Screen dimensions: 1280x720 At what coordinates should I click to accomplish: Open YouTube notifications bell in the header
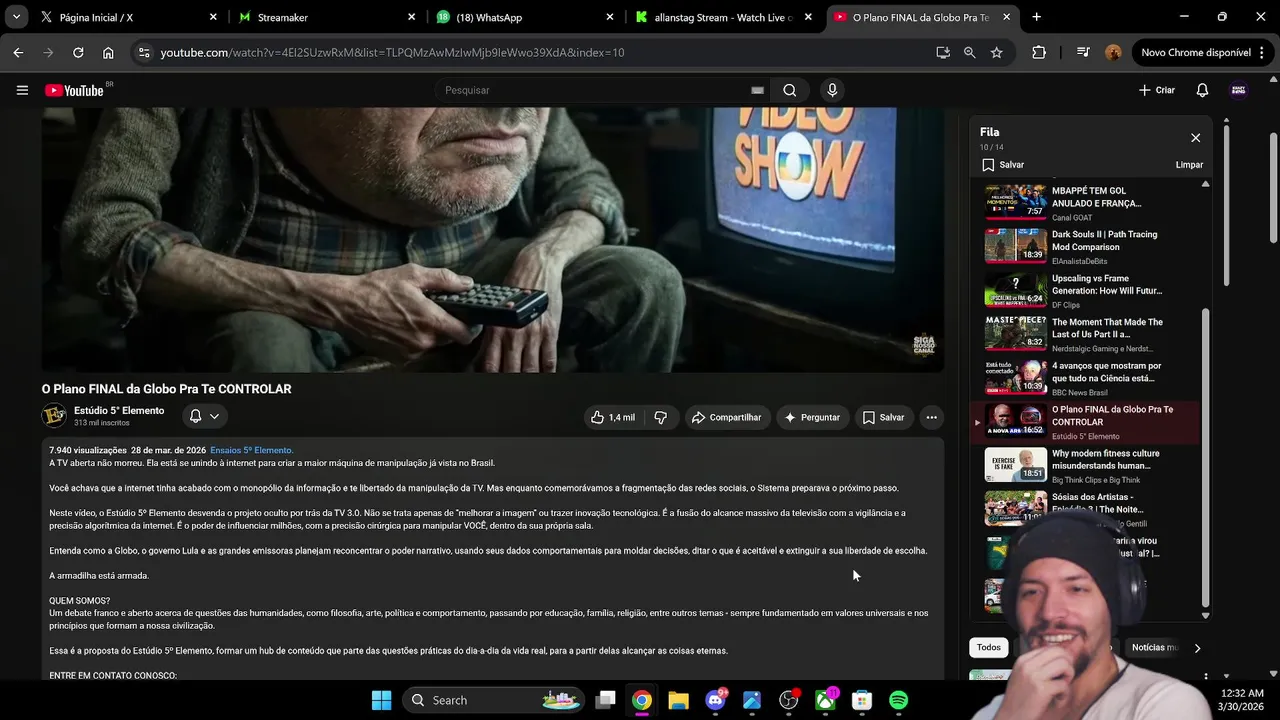[x=1202, y=90]
